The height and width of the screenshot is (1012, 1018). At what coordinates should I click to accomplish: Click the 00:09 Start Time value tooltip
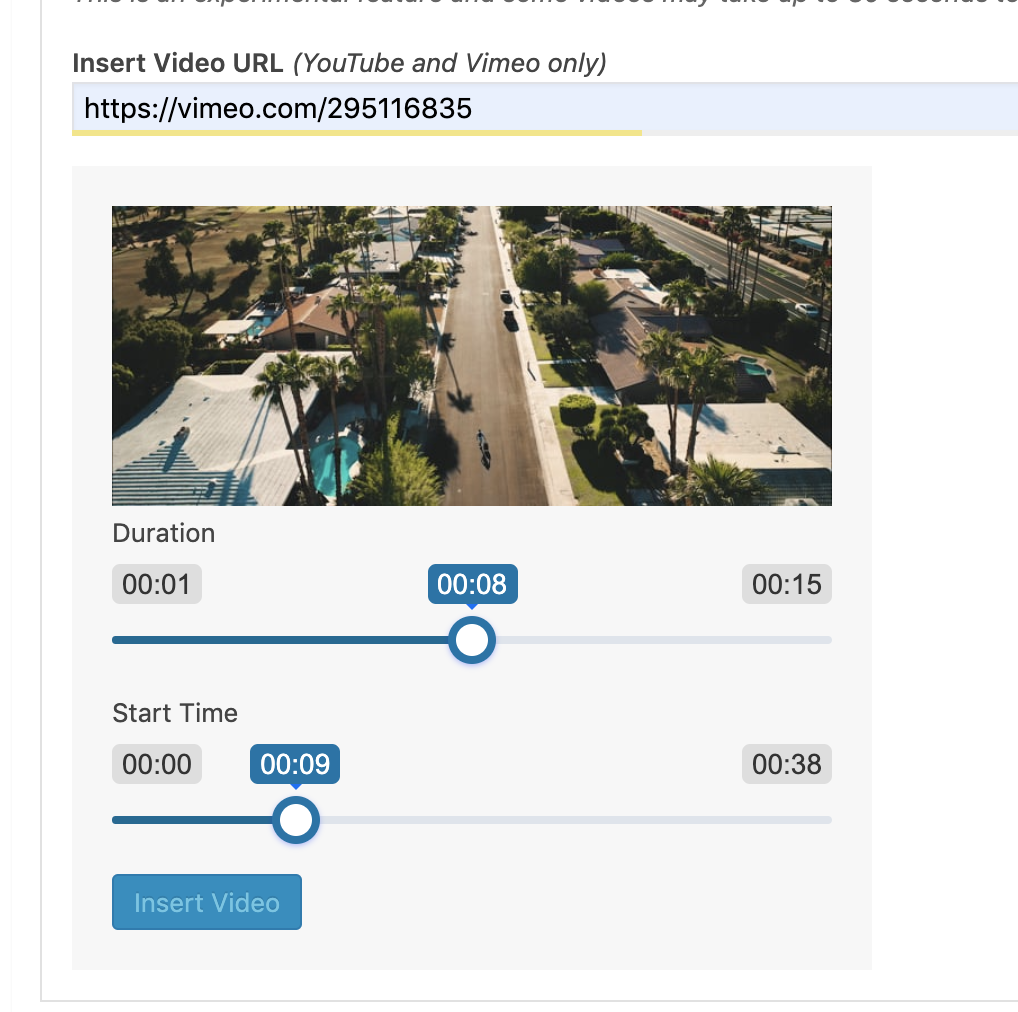[x=294, y=764]
